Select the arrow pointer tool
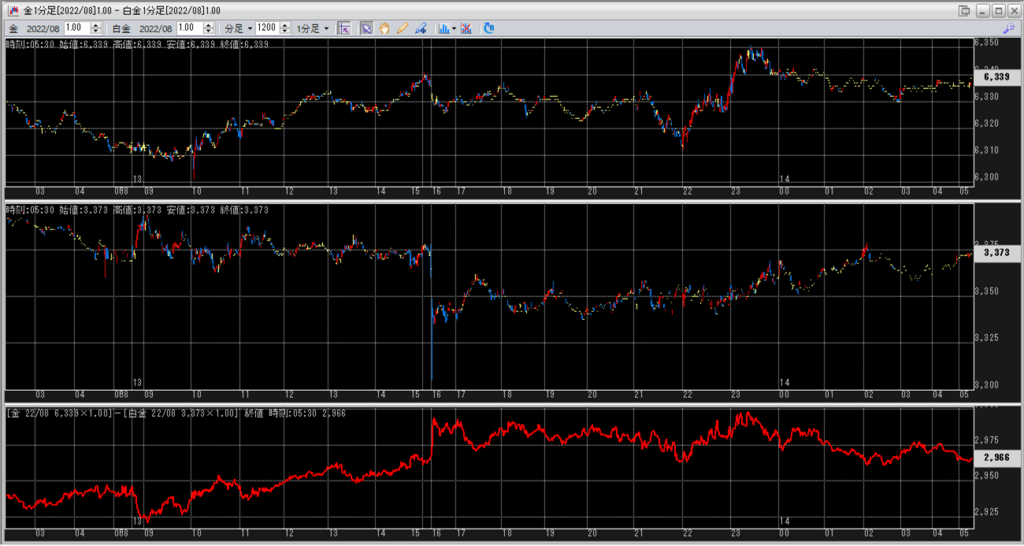 point(367,28)
